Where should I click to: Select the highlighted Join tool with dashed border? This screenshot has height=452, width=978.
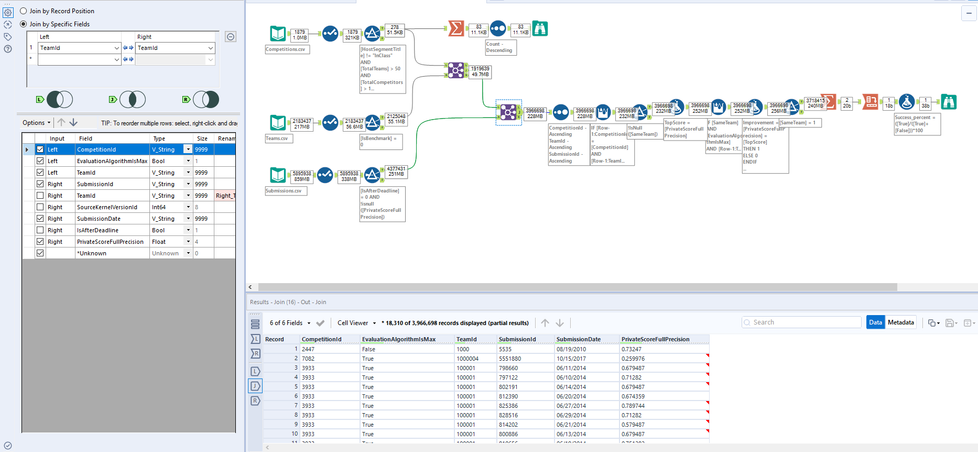[x=508, y=112]
